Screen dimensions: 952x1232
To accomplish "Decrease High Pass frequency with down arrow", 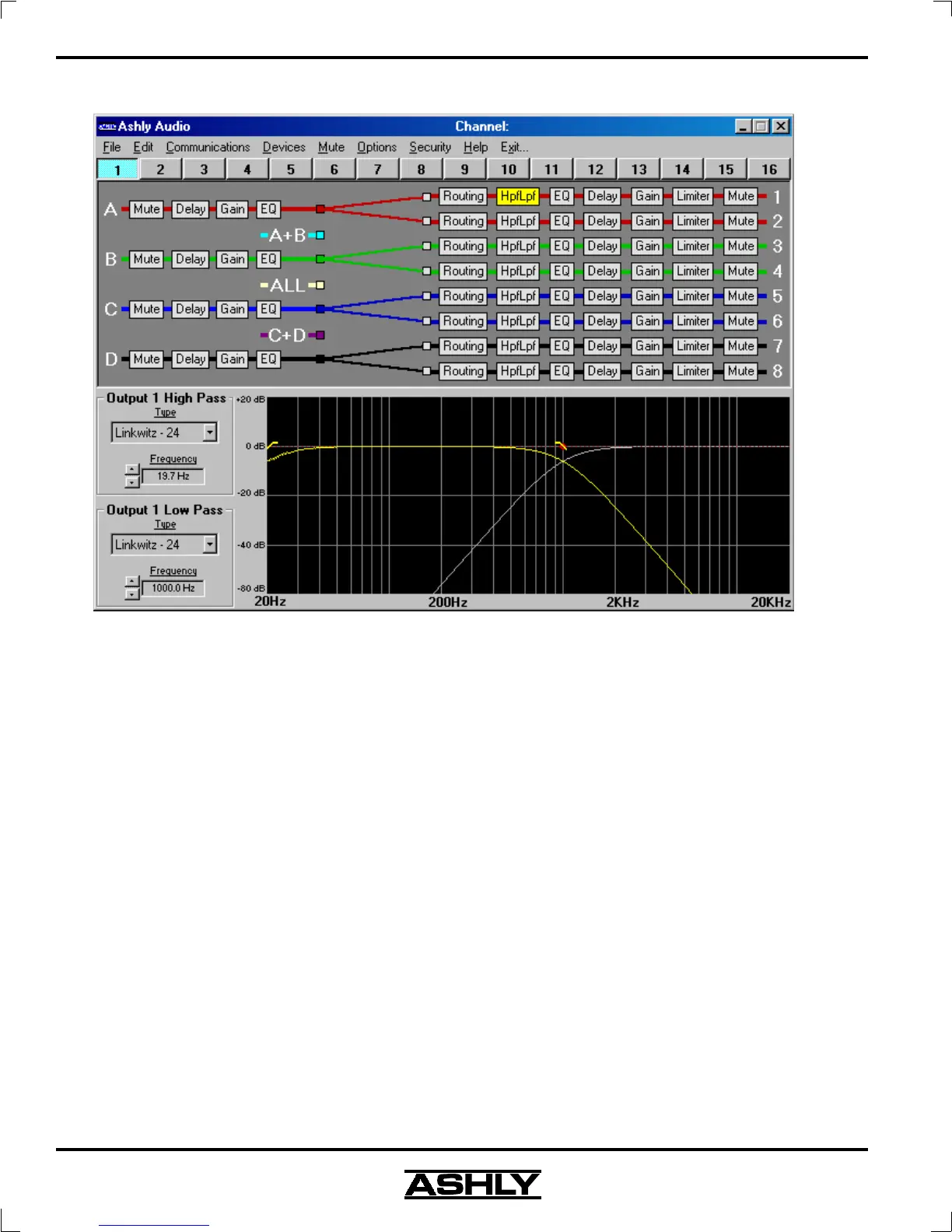I will [132, 482].
